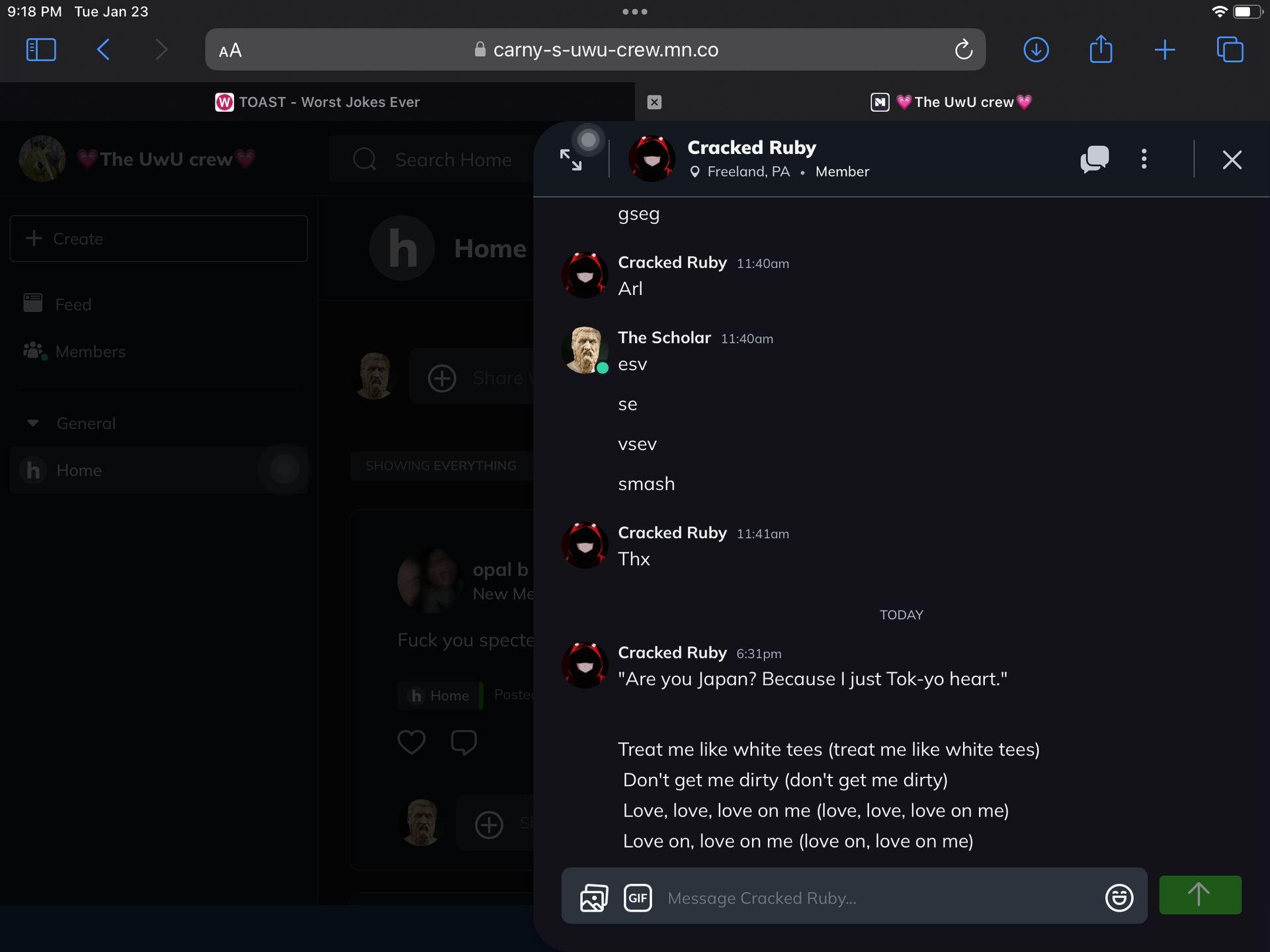Open a new Safari tab
1270x952 pixels.
pyautogui.click(x=1164, y=50)
